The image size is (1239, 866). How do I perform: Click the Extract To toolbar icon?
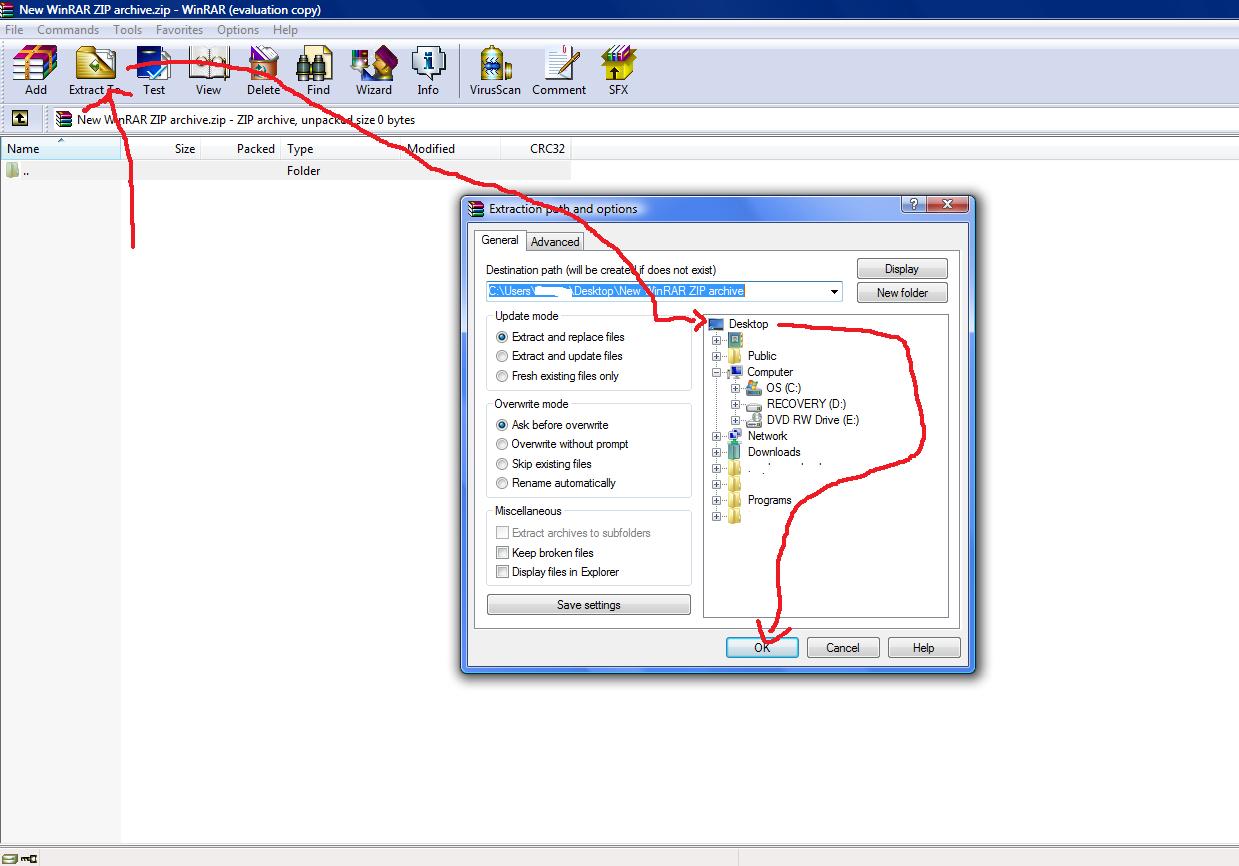[96, 64]
